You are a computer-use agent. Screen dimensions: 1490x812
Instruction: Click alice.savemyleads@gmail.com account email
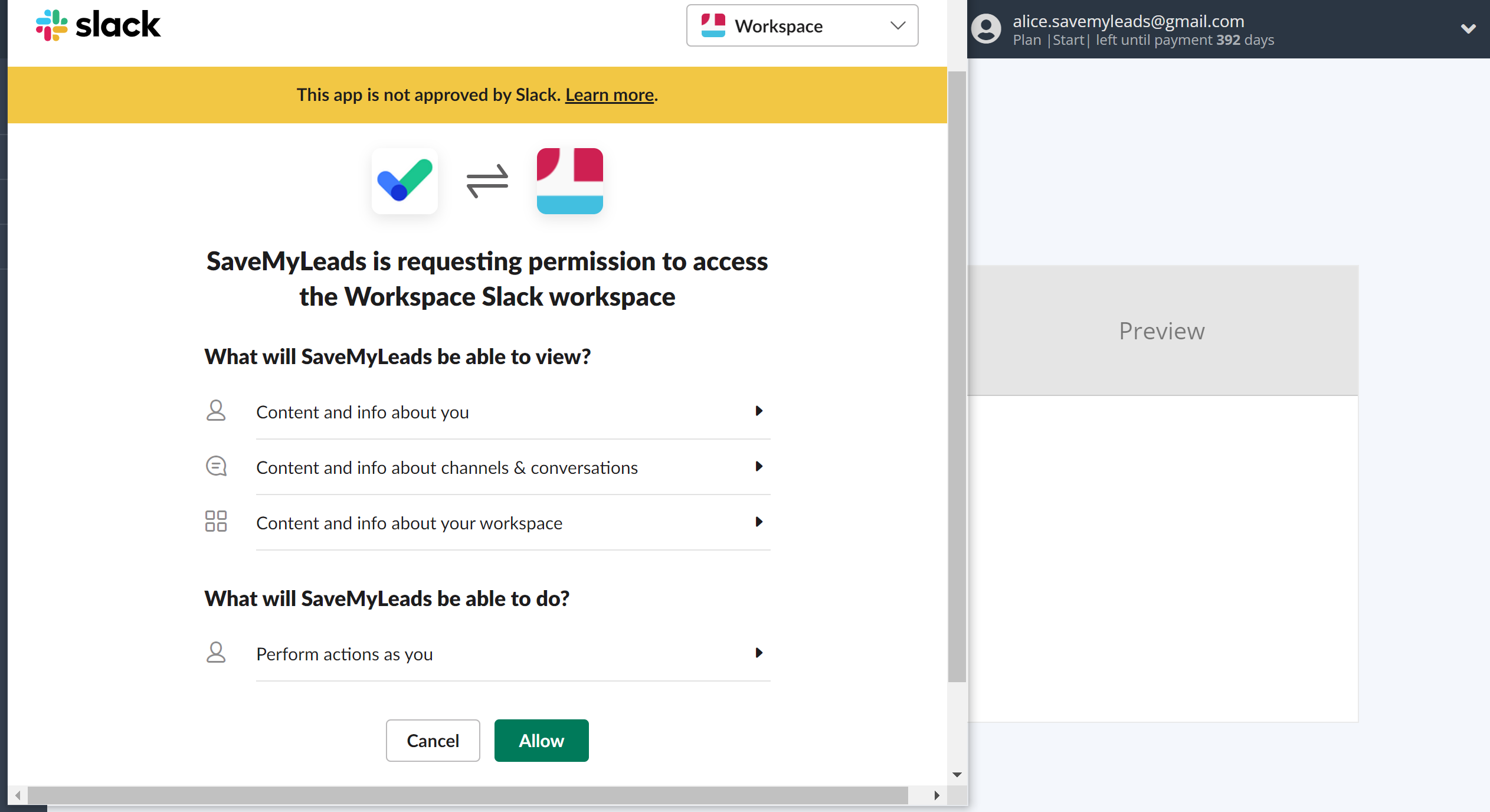pos(1128,21)
